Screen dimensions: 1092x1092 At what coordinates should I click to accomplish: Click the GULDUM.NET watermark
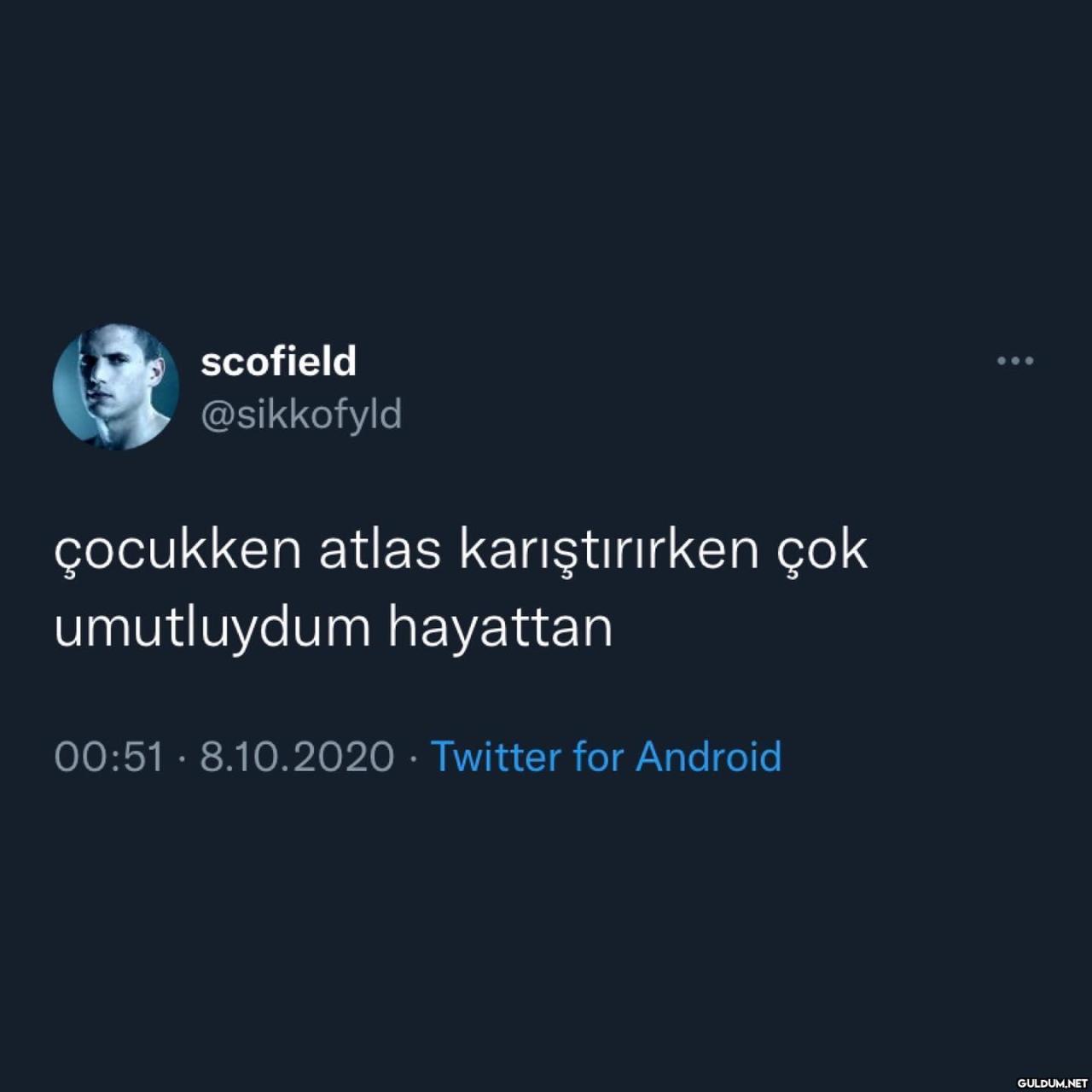pyautogui.click(x=1052, y=1082)
